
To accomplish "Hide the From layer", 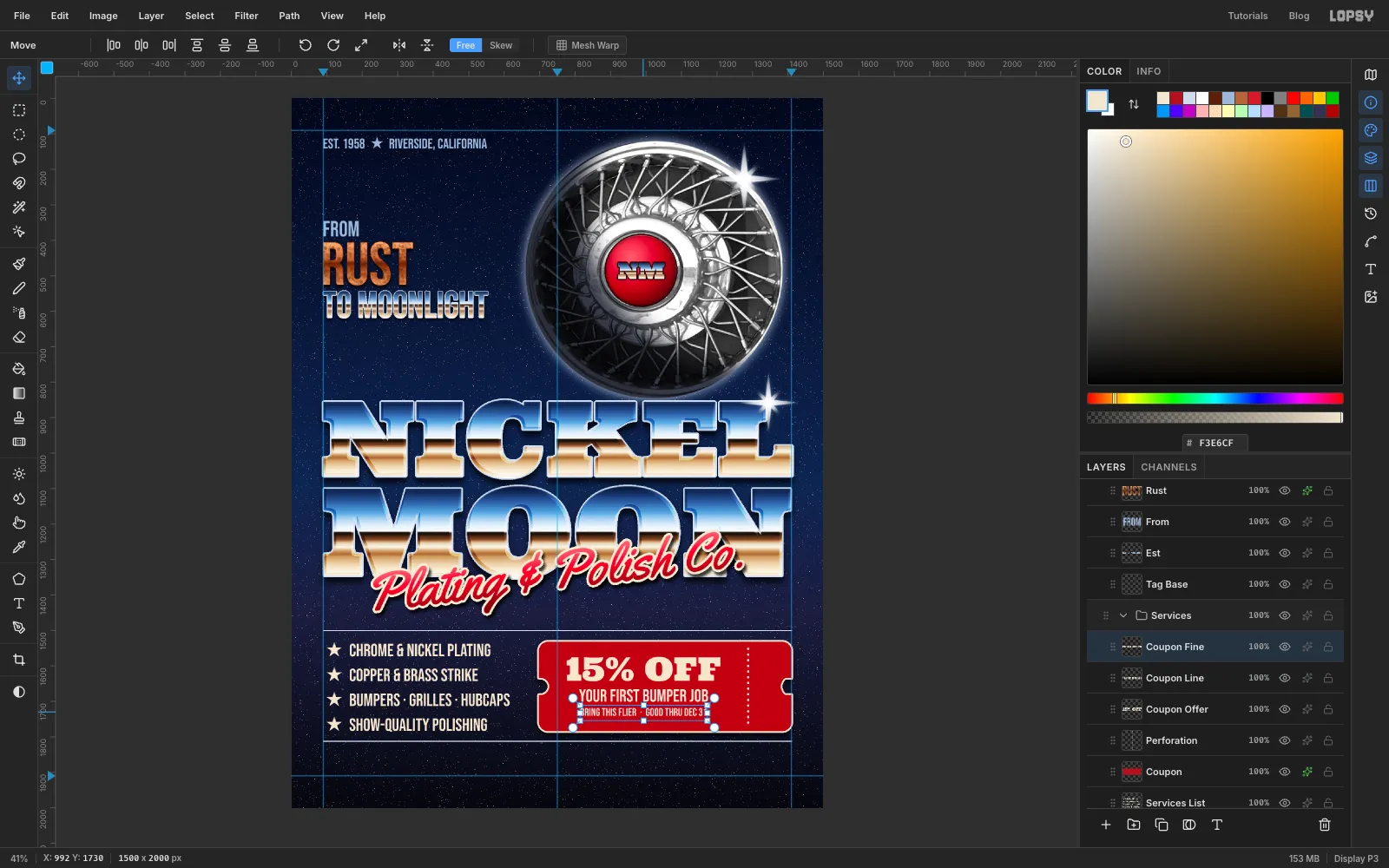I will pos(1285,522).
